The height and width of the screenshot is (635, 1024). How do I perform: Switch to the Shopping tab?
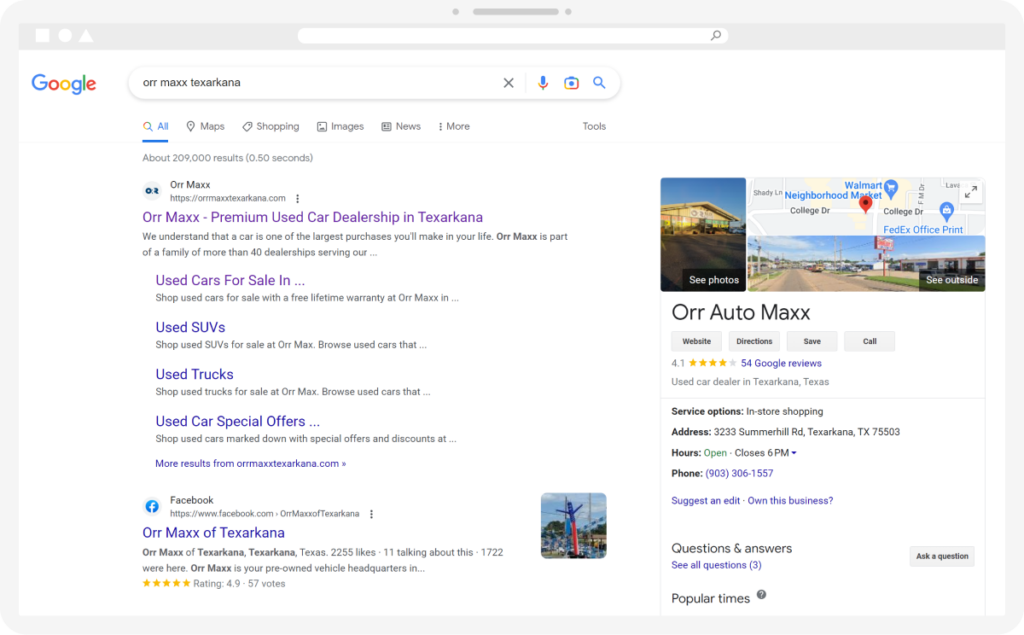[x=270, y=127]
